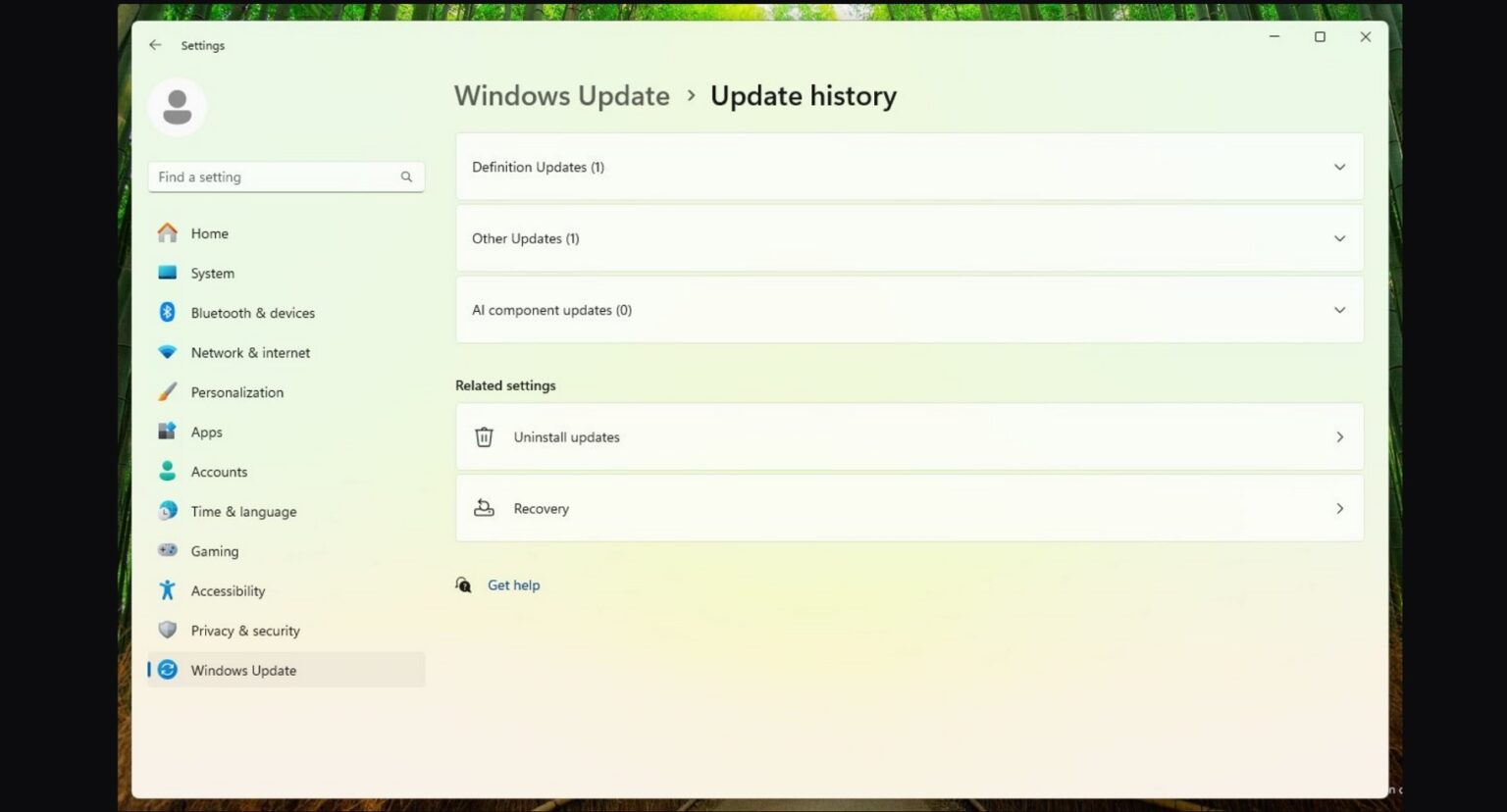
Task: Open the user profile avatar
Action: click(177, 107)
